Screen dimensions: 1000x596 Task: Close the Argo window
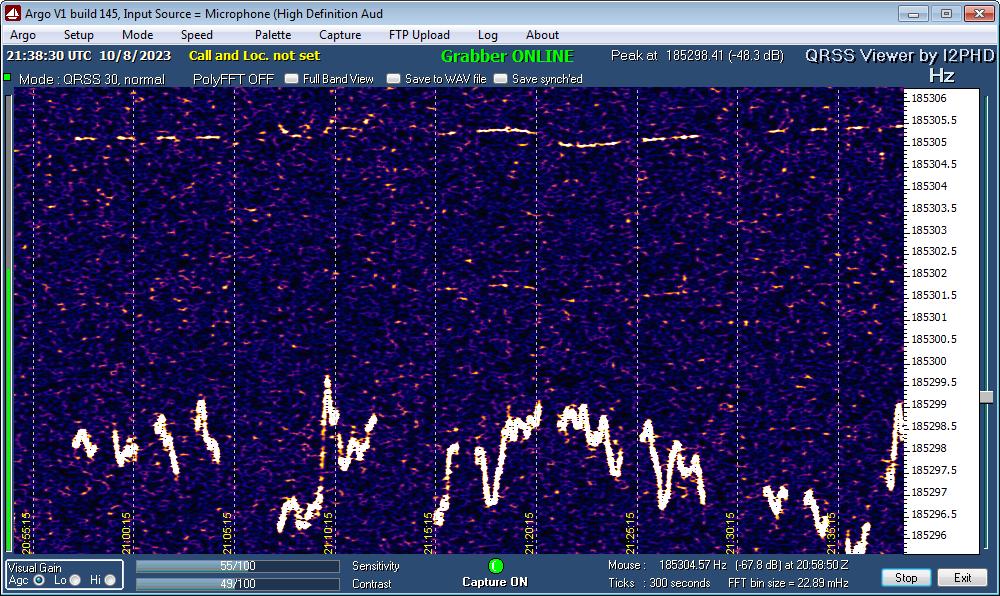979,13
